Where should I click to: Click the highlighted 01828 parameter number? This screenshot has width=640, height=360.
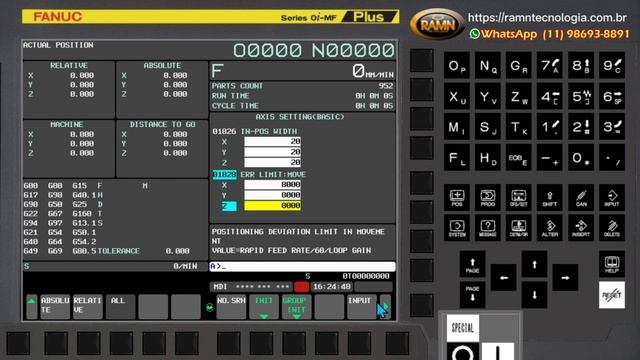(x=224, y=175)
